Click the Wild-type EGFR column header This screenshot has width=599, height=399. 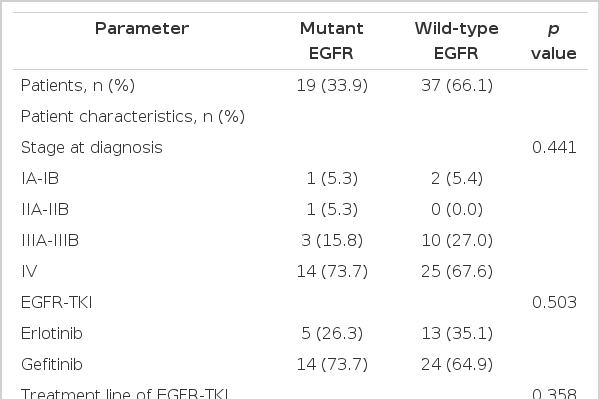pos(457,41)
